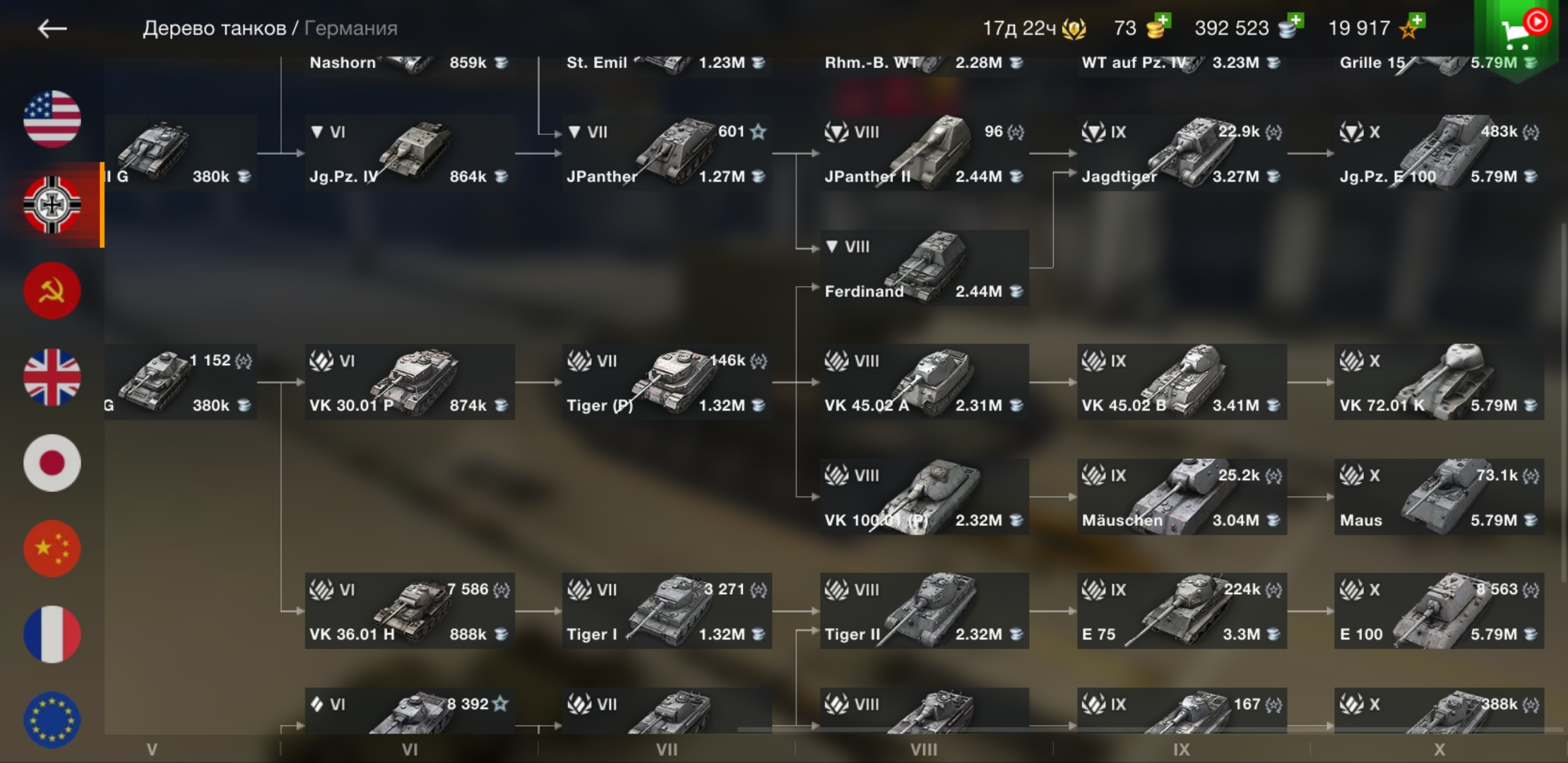Click the horizontal scrollbar at the bottom
1568x763 pixels.
pyautogui.click(x=1150, y=728)
